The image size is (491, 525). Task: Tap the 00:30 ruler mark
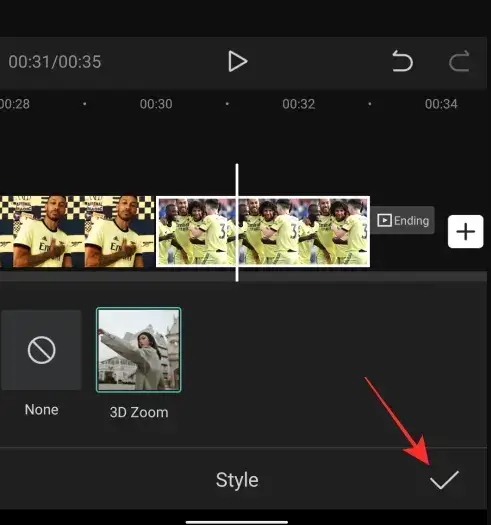click(x=156, y=104)
